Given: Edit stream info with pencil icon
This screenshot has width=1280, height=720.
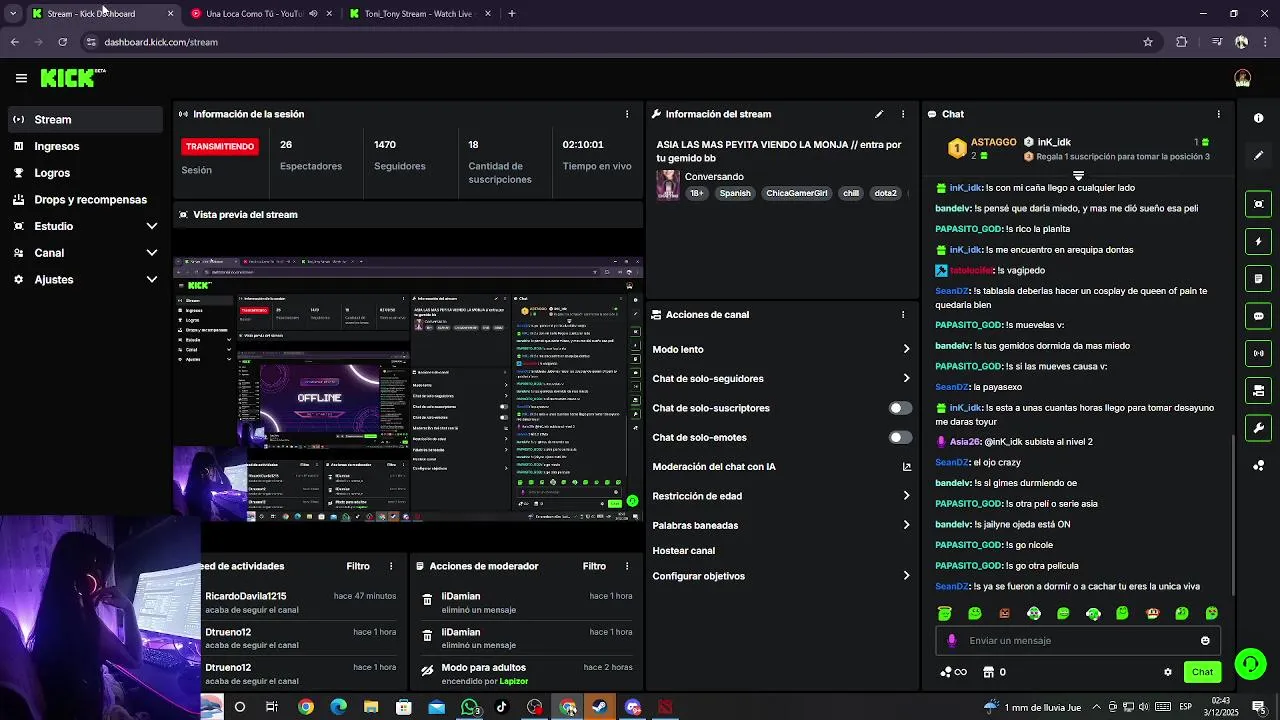Looking at the screenshot, I should pyautogui.click(x=879, y=114).
